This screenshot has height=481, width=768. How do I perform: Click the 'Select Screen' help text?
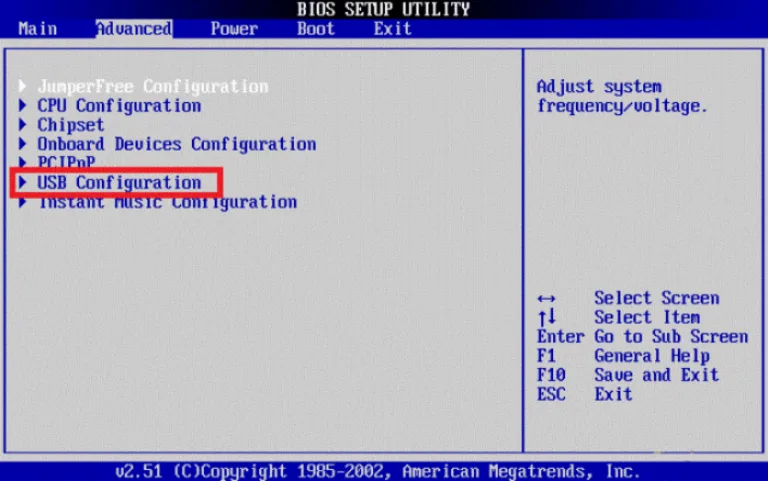click(657, 298)
